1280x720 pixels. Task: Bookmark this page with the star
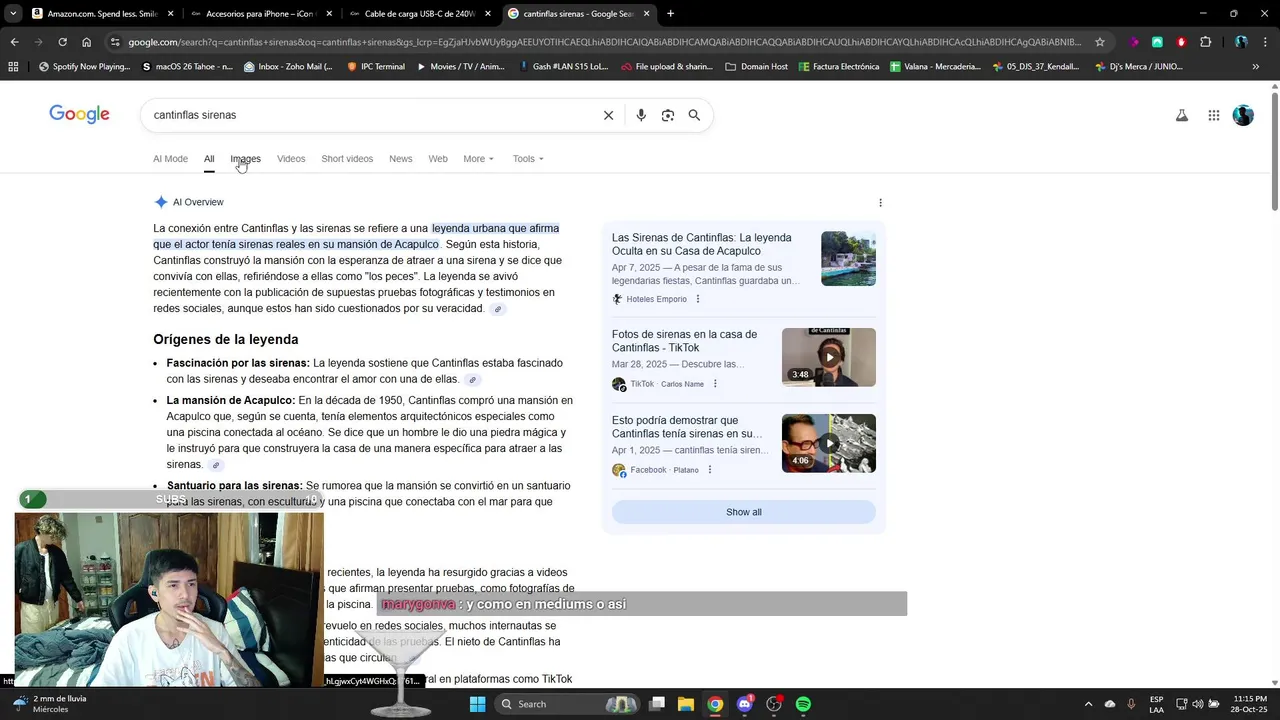[x=1100, y=42]
